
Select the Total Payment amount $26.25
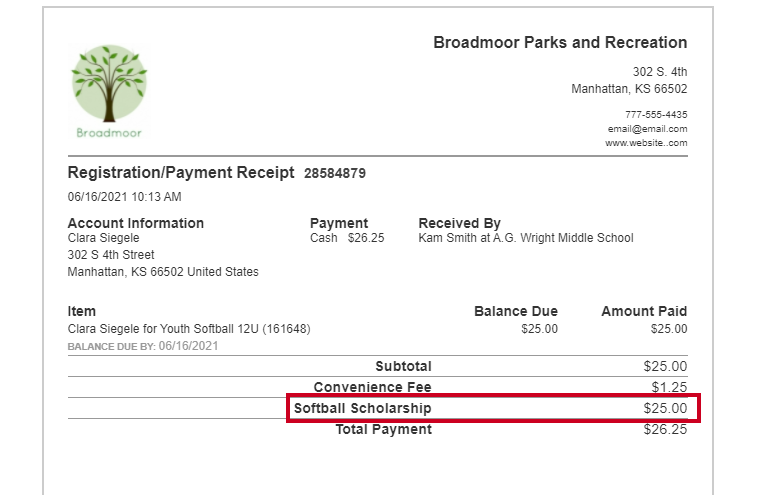coord(665,429)
